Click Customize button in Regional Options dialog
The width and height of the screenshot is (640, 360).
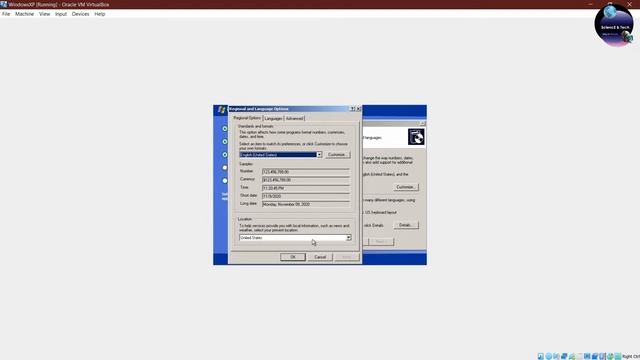tap(337, 155)
